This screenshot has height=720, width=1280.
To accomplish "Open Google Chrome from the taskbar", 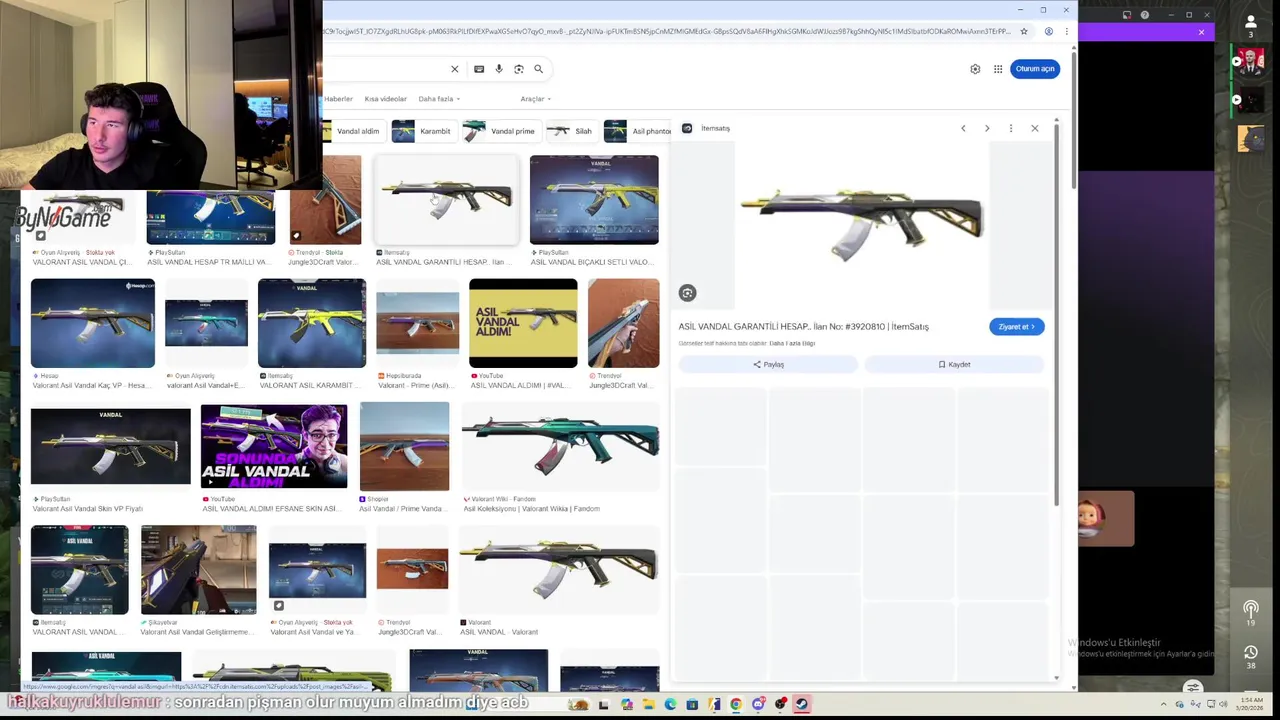I will [736, 704].
